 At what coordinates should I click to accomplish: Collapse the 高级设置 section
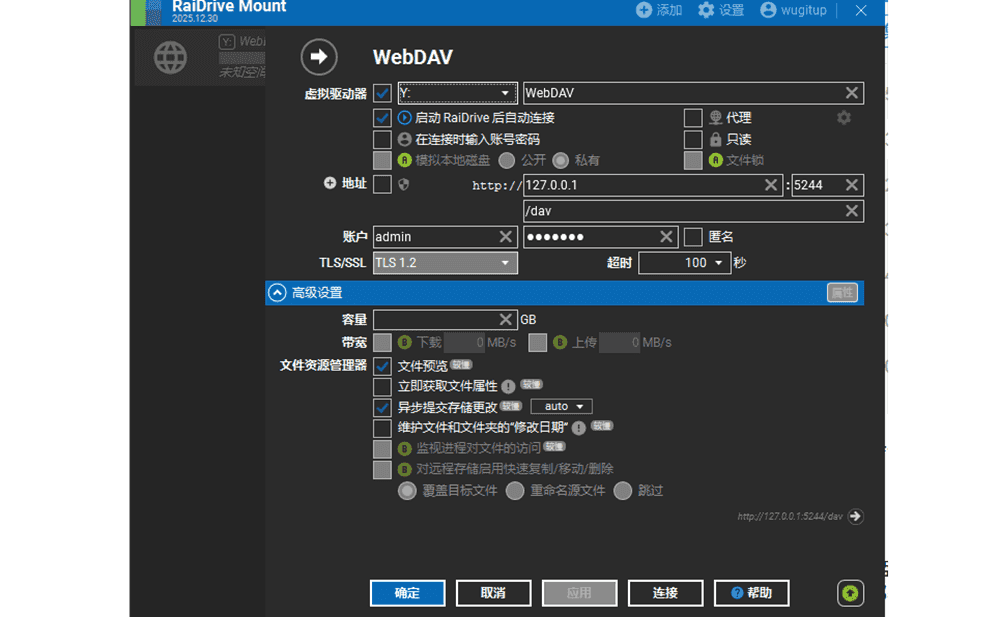tap(277, 293)
